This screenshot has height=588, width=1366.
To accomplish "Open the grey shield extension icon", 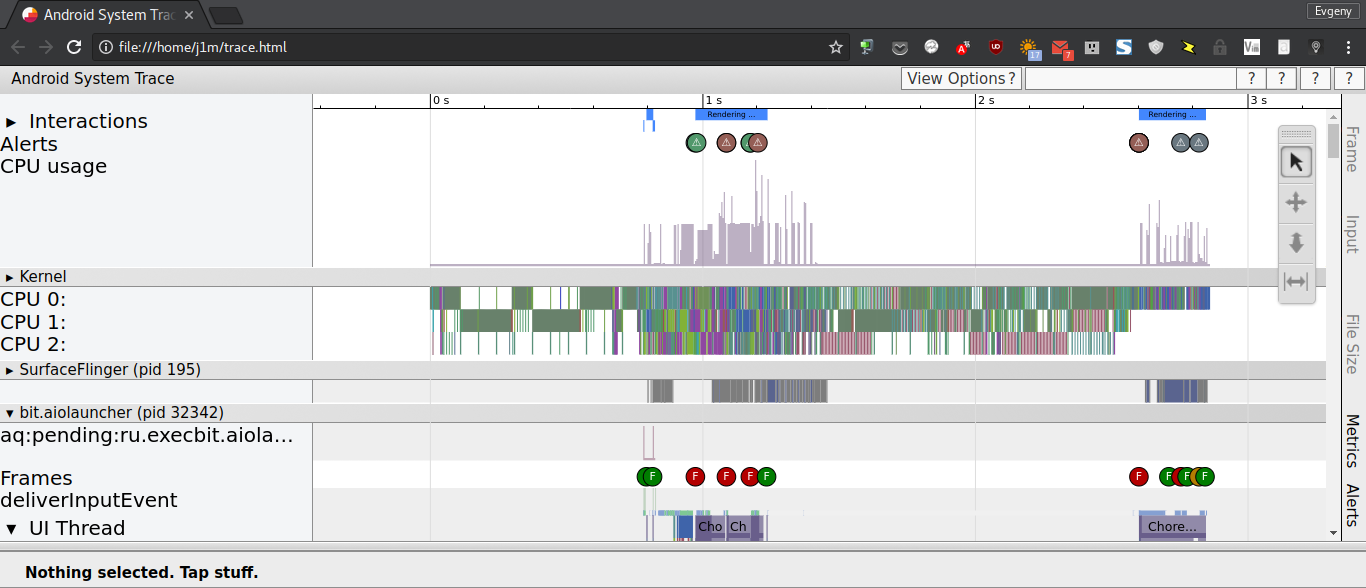I will click(1156, 47).
